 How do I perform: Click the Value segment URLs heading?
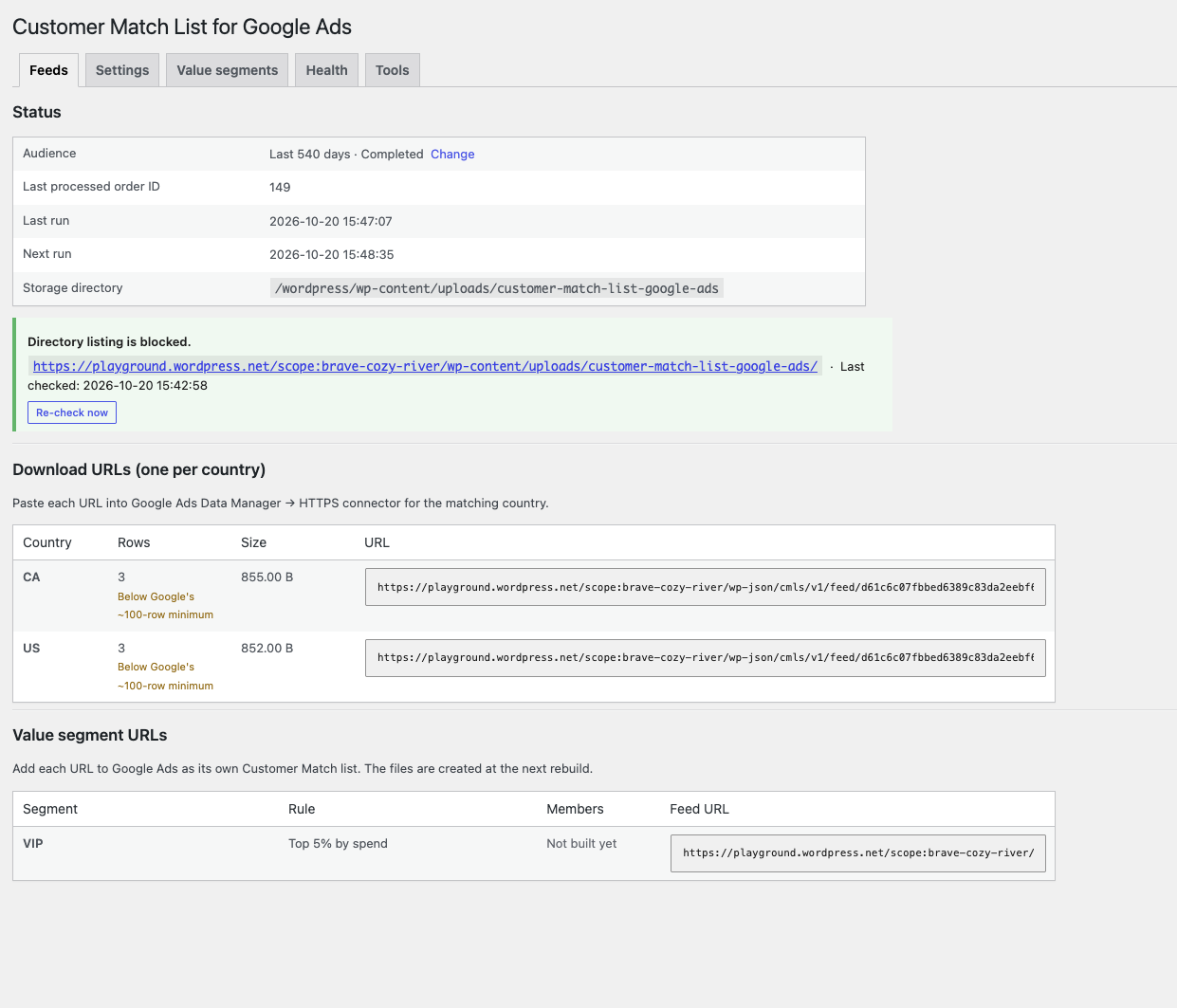coord(90,736)
